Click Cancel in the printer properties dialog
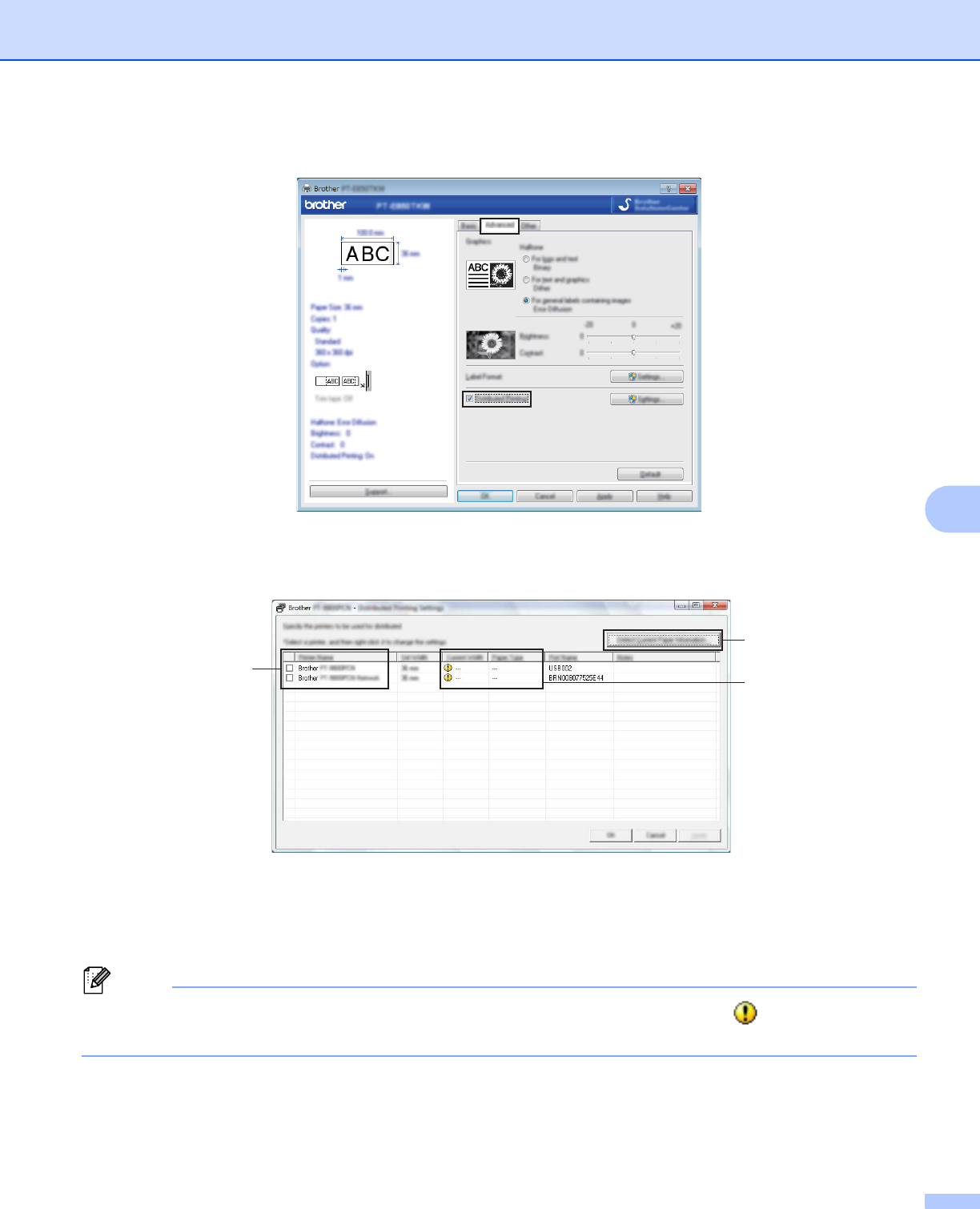 pyautogui.click(x=544, y=496)
